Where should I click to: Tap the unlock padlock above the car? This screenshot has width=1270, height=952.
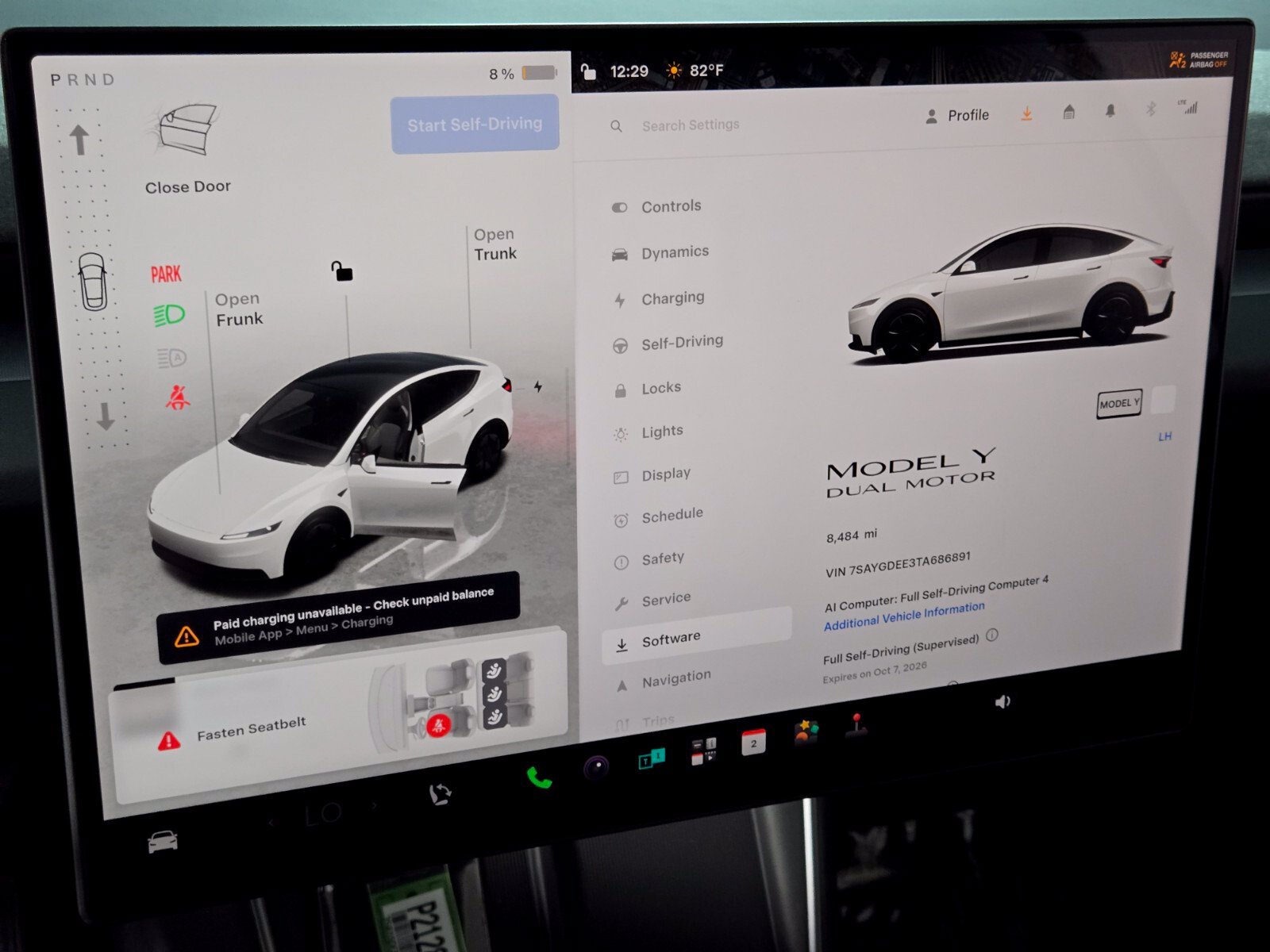[341, 271]
